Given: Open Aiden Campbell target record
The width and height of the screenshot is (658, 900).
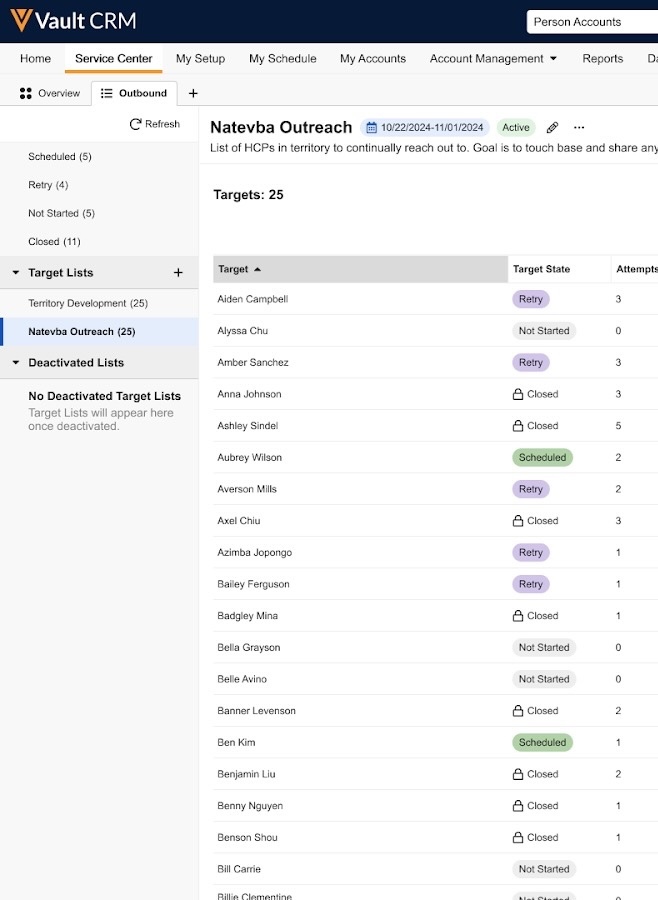Looking at the screenshot, I should (252, 299).
